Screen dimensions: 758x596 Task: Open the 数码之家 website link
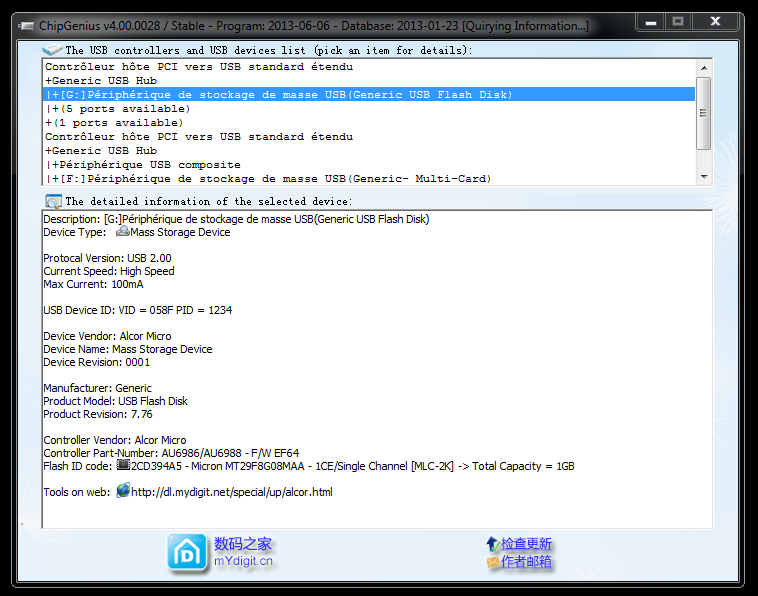tap(243, 544)
